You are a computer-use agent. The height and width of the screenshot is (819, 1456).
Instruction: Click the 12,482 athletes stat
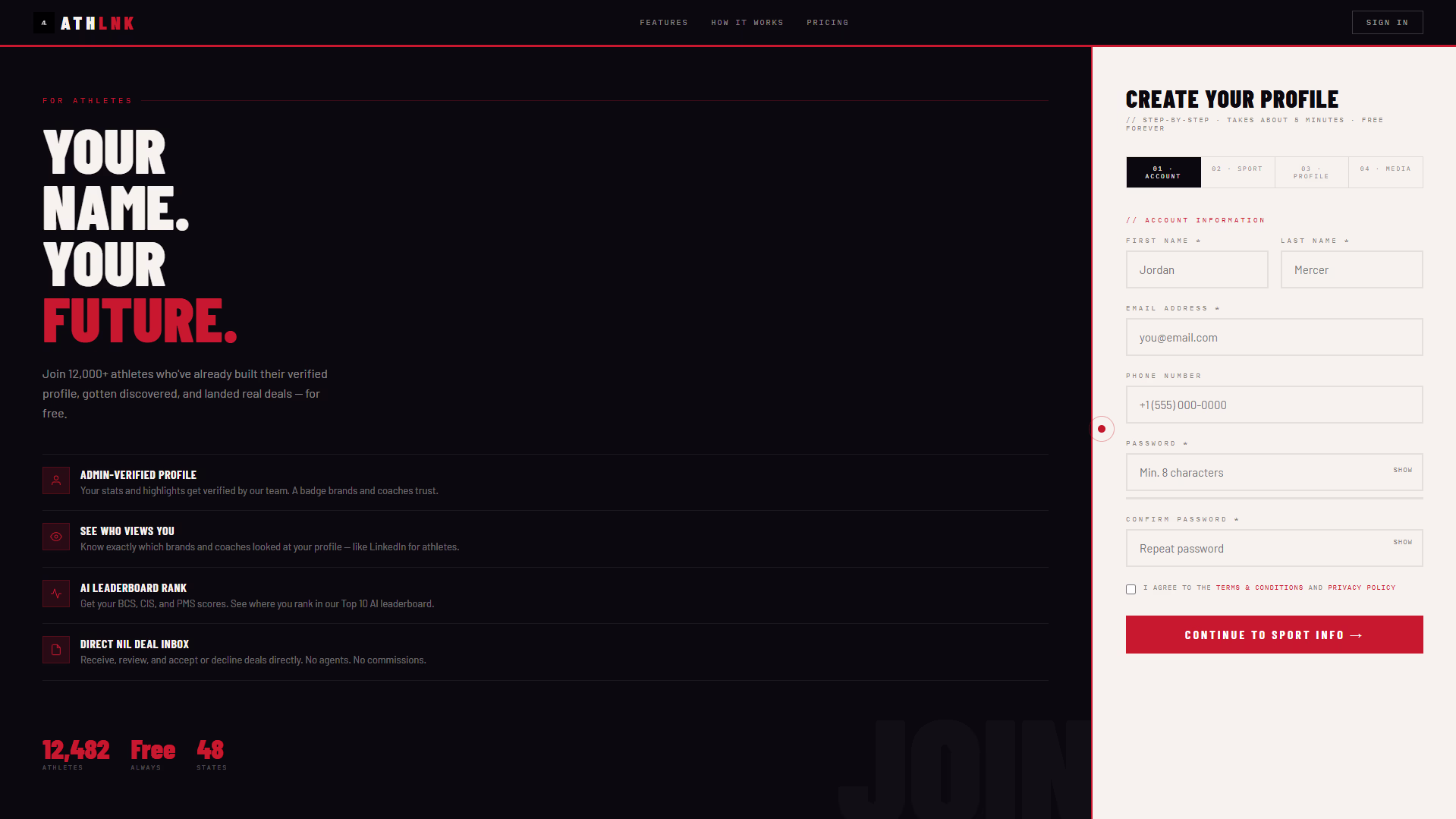click(x=76, y=754)
